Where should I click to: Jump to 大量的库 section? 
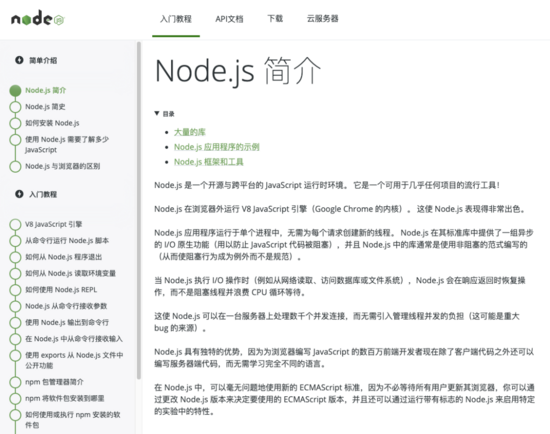[x=189, y=132]
